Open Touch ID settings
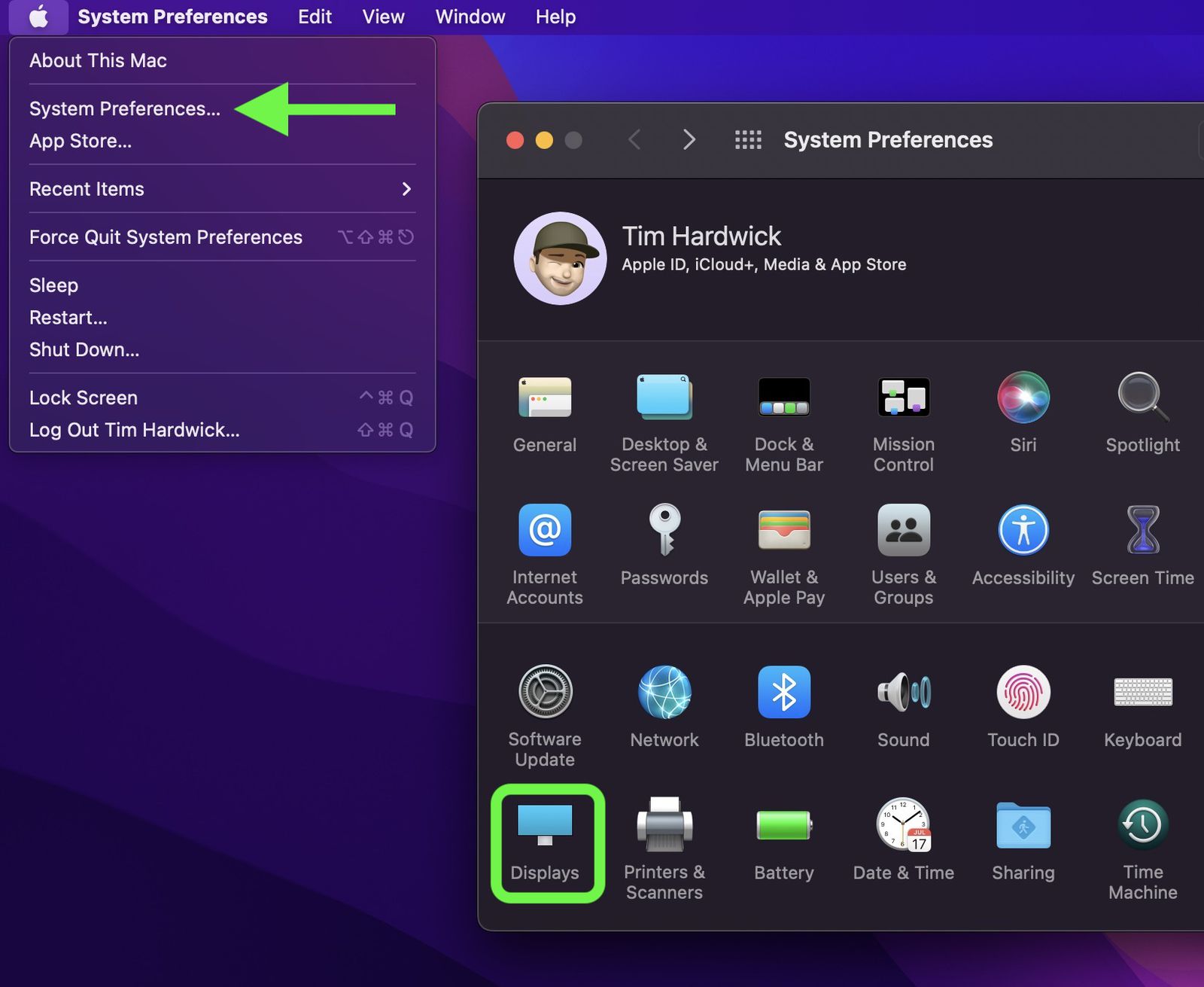Viewport: 1204px width, 987px height. [1023, 693]
